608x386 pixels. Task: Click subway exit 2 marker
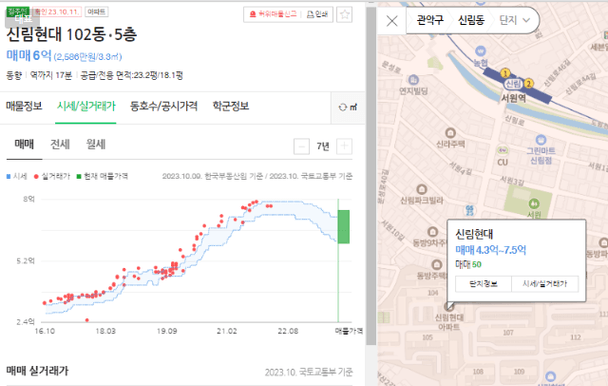(x=529, y=83)
